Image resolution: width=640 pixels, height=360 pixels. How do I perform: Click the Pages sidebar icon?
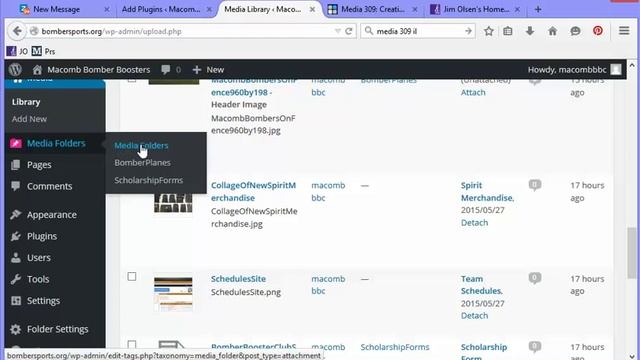16,165
